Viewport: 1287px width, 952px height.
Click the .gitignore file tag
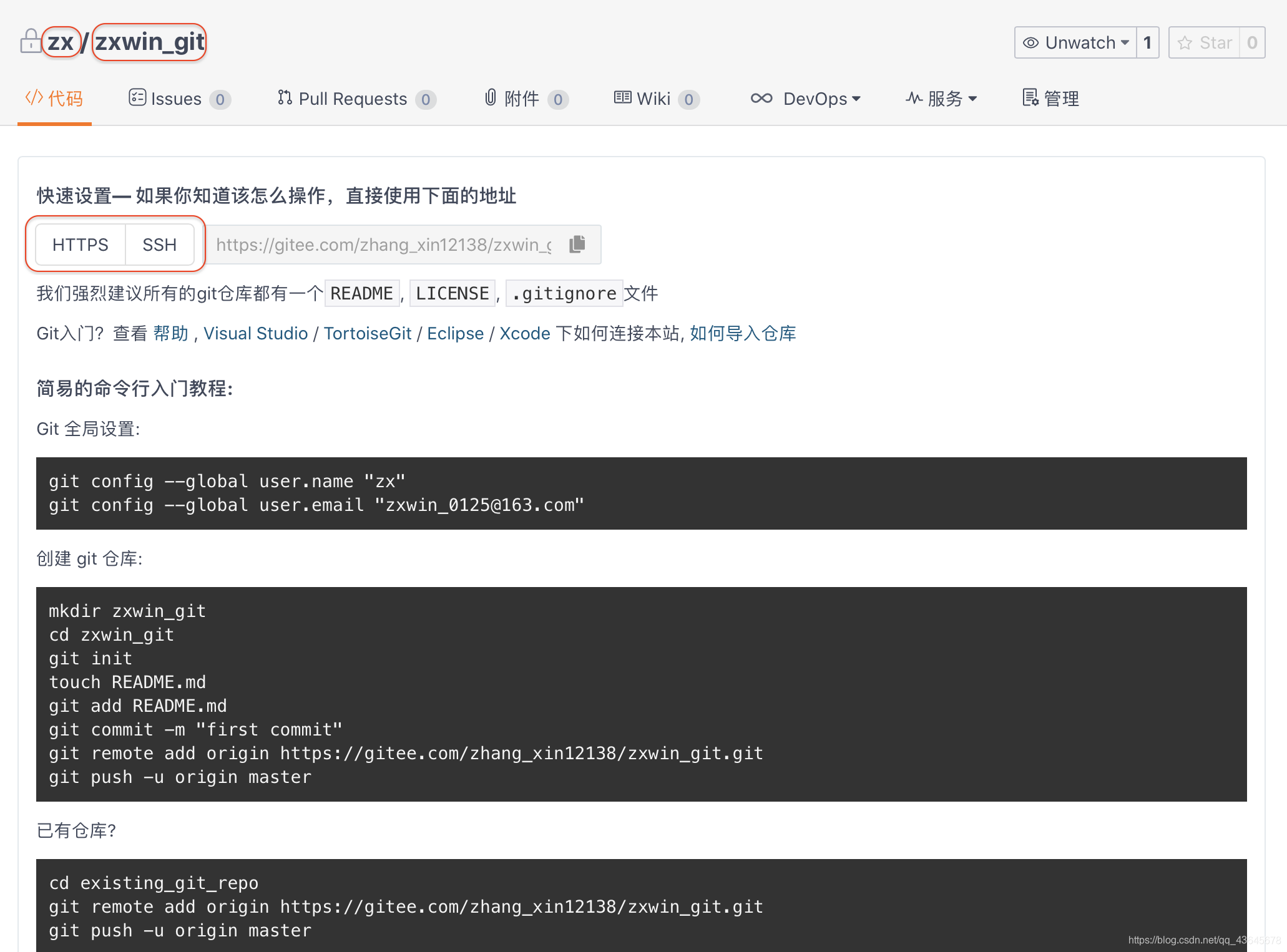point(564,293)
